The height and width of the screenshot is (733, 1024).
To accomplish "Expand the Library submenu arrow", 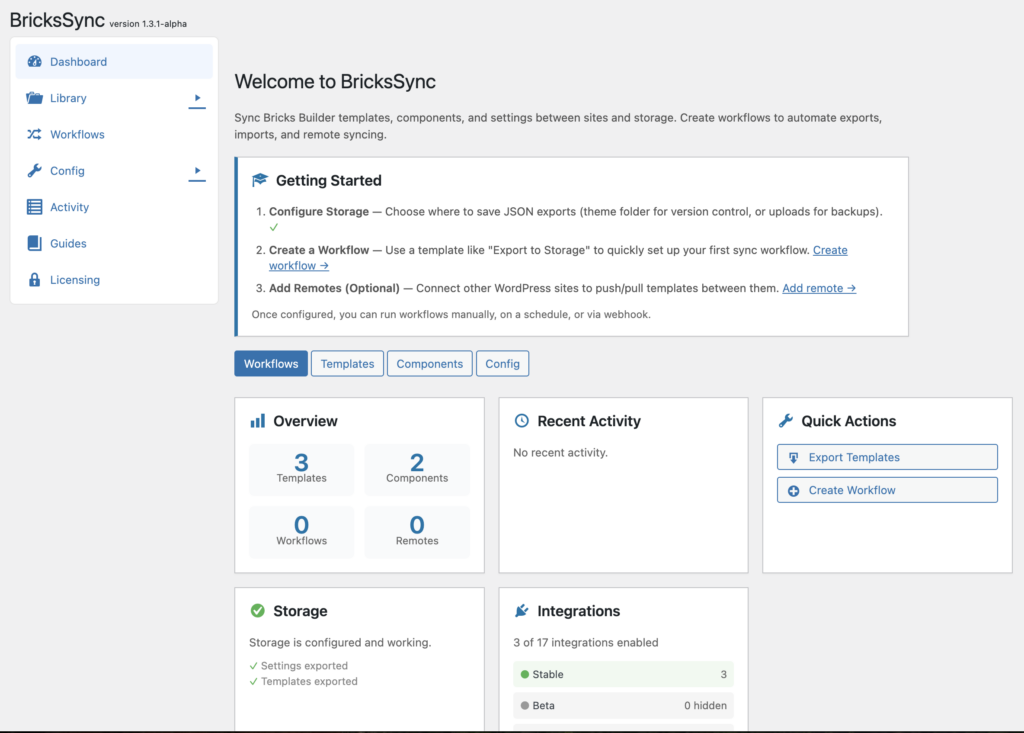I will point(197,98).
